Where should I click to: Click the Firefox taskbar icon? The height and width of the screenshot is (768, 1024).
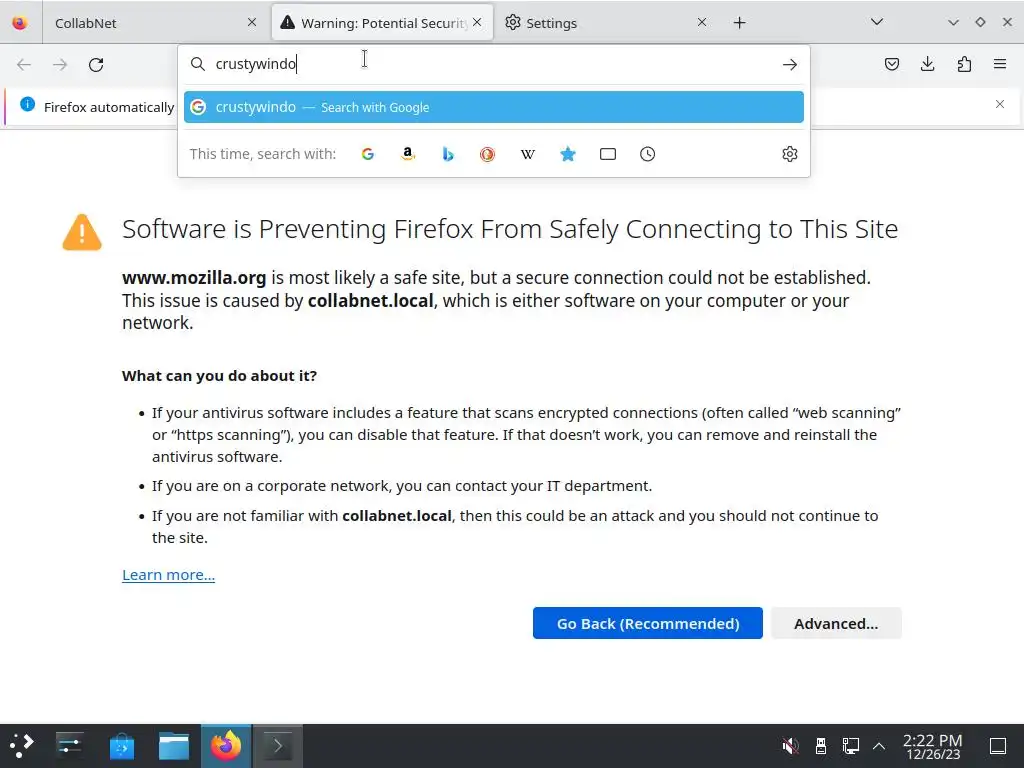coord(226,746)
